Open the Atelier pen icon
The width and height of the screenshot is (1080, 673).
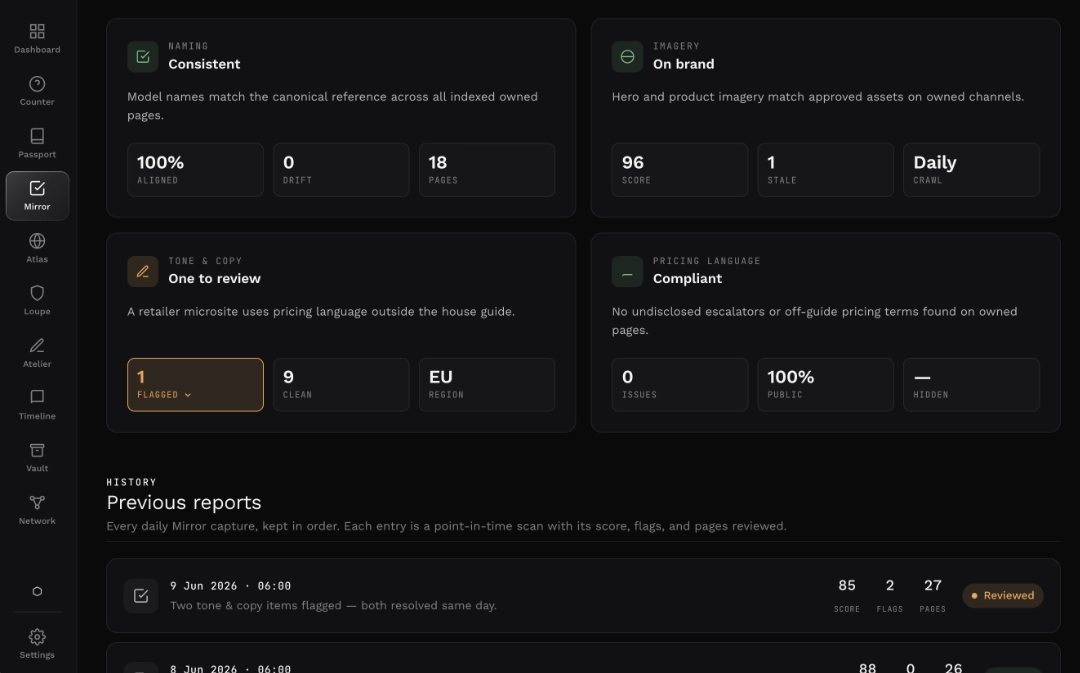tap(37, 353)
